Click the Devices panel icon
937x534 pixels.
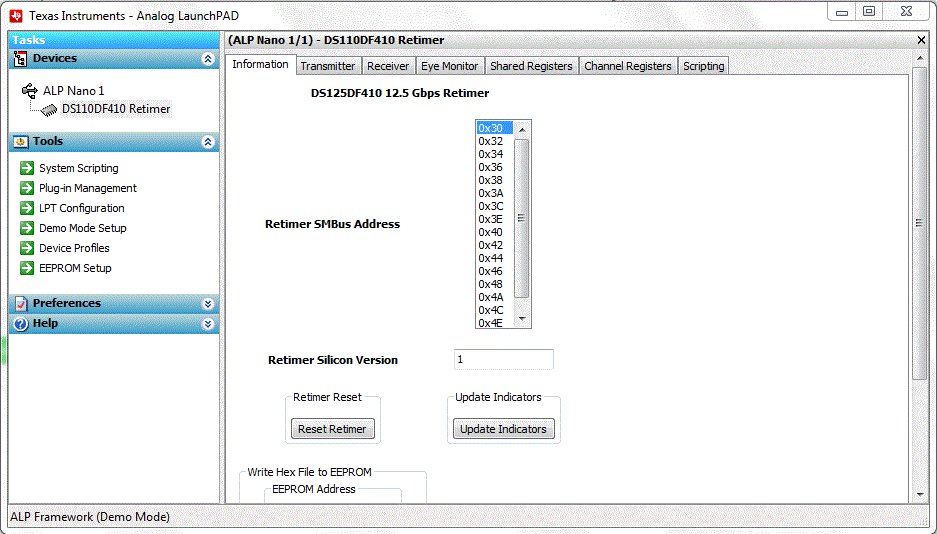click(x=21, y=59)
